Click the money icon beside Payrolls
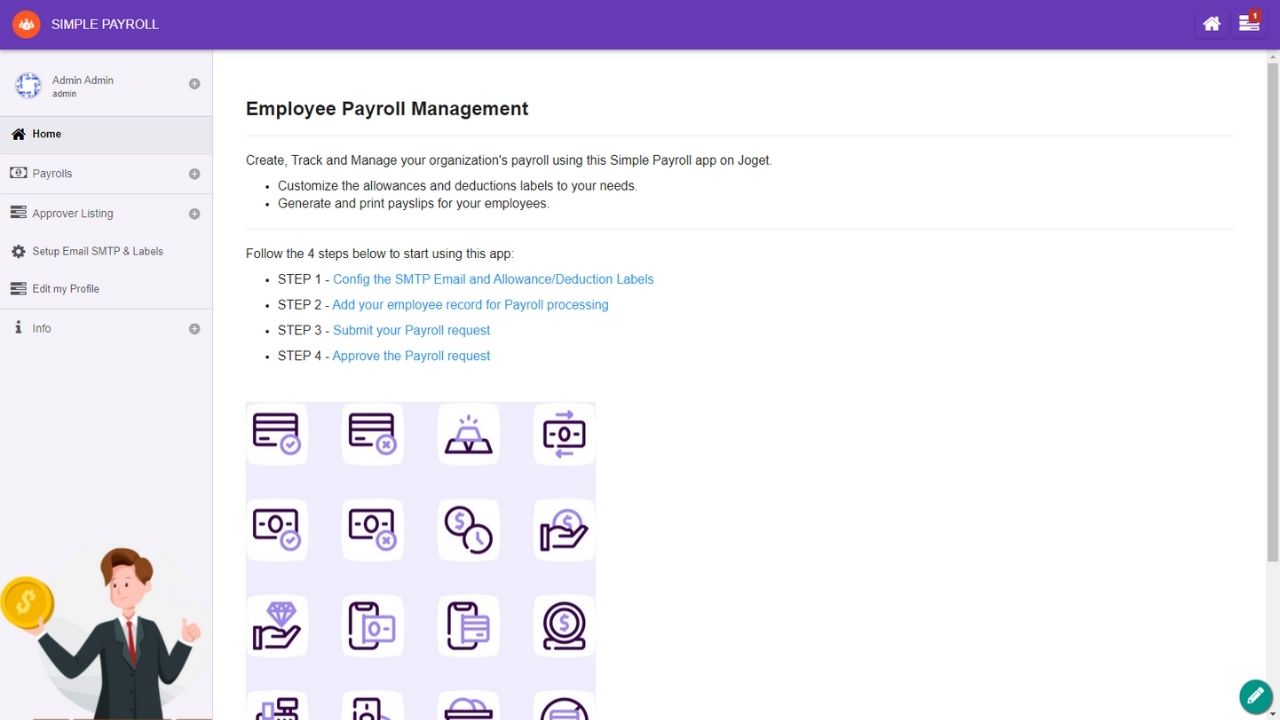Viewport: 1280px width, 720px height. pos(18,173)
